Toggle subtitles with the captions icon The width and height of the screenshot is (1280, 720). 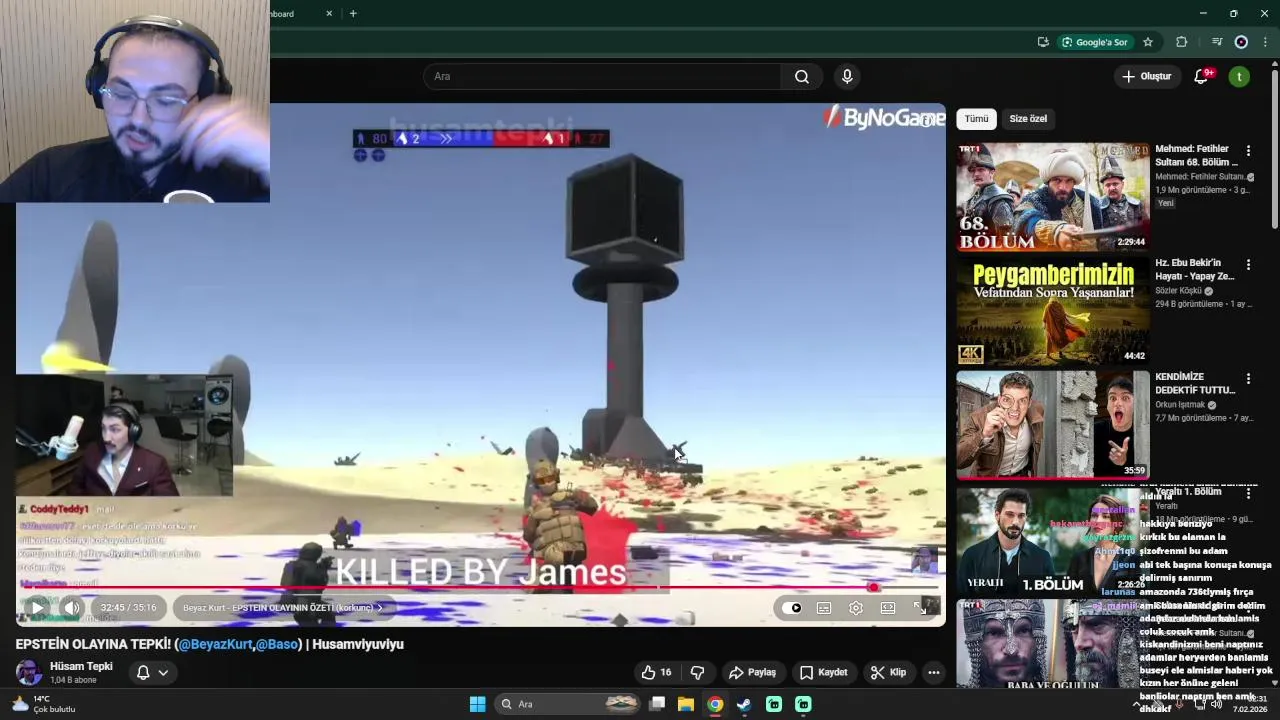824,608
